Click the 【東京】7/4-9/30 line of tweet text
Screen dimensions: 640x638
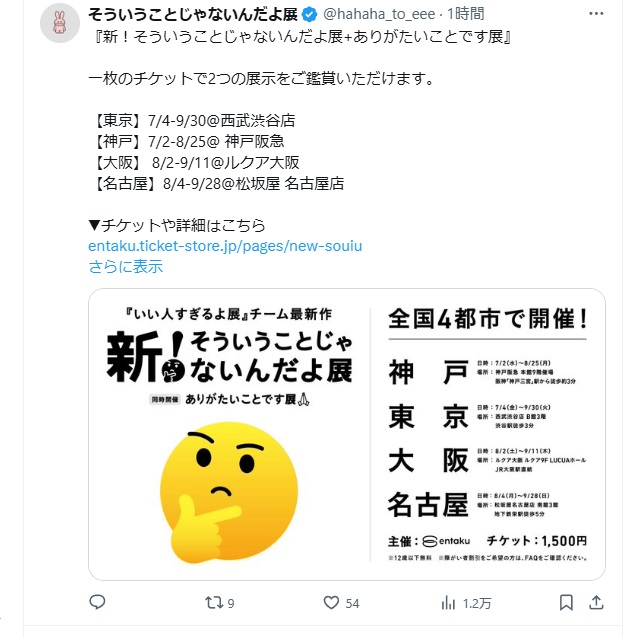(x=192, y=120)
